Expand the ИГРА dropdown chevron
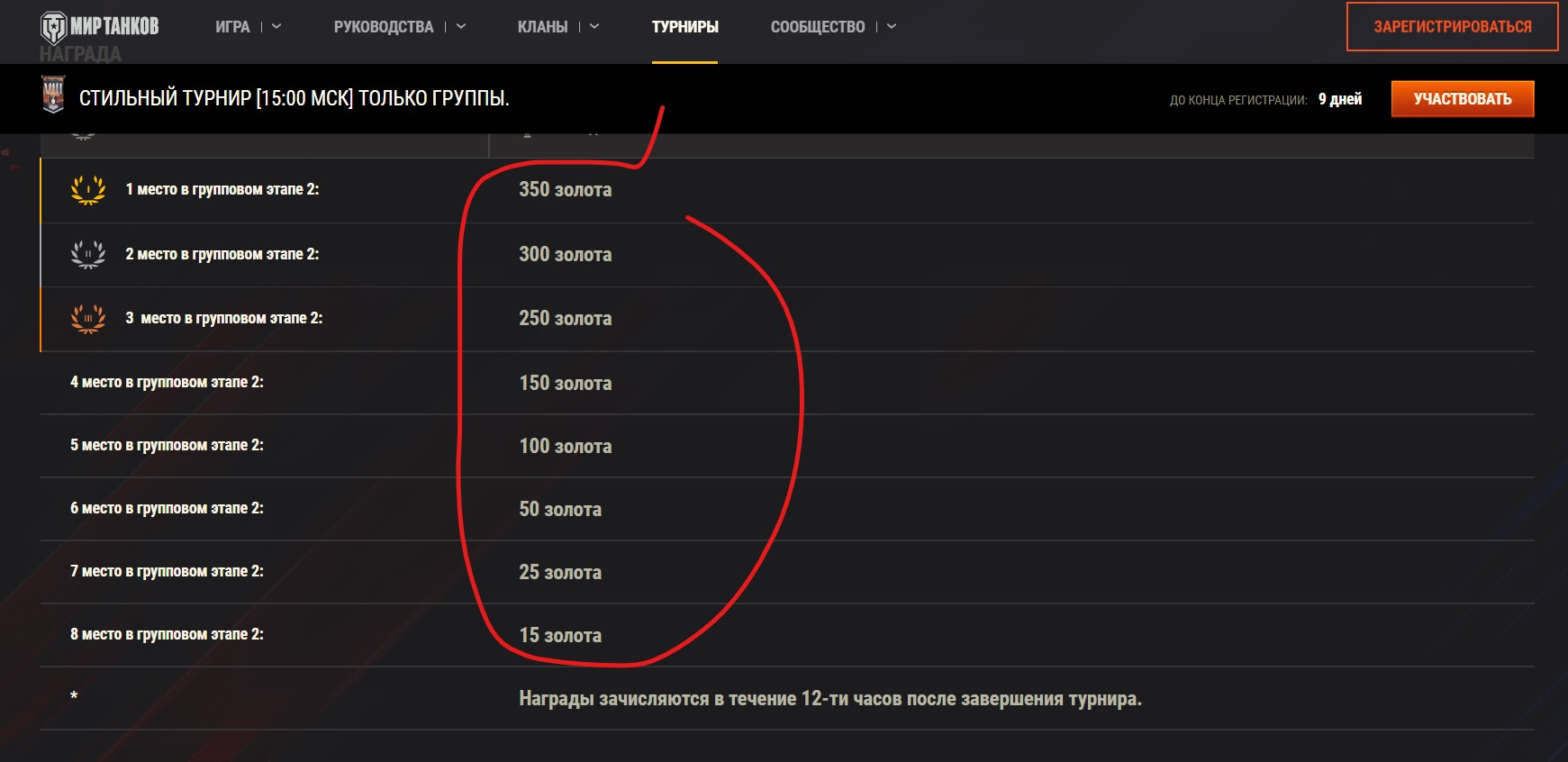This screenshot has height=762, width=1568. 276,27
